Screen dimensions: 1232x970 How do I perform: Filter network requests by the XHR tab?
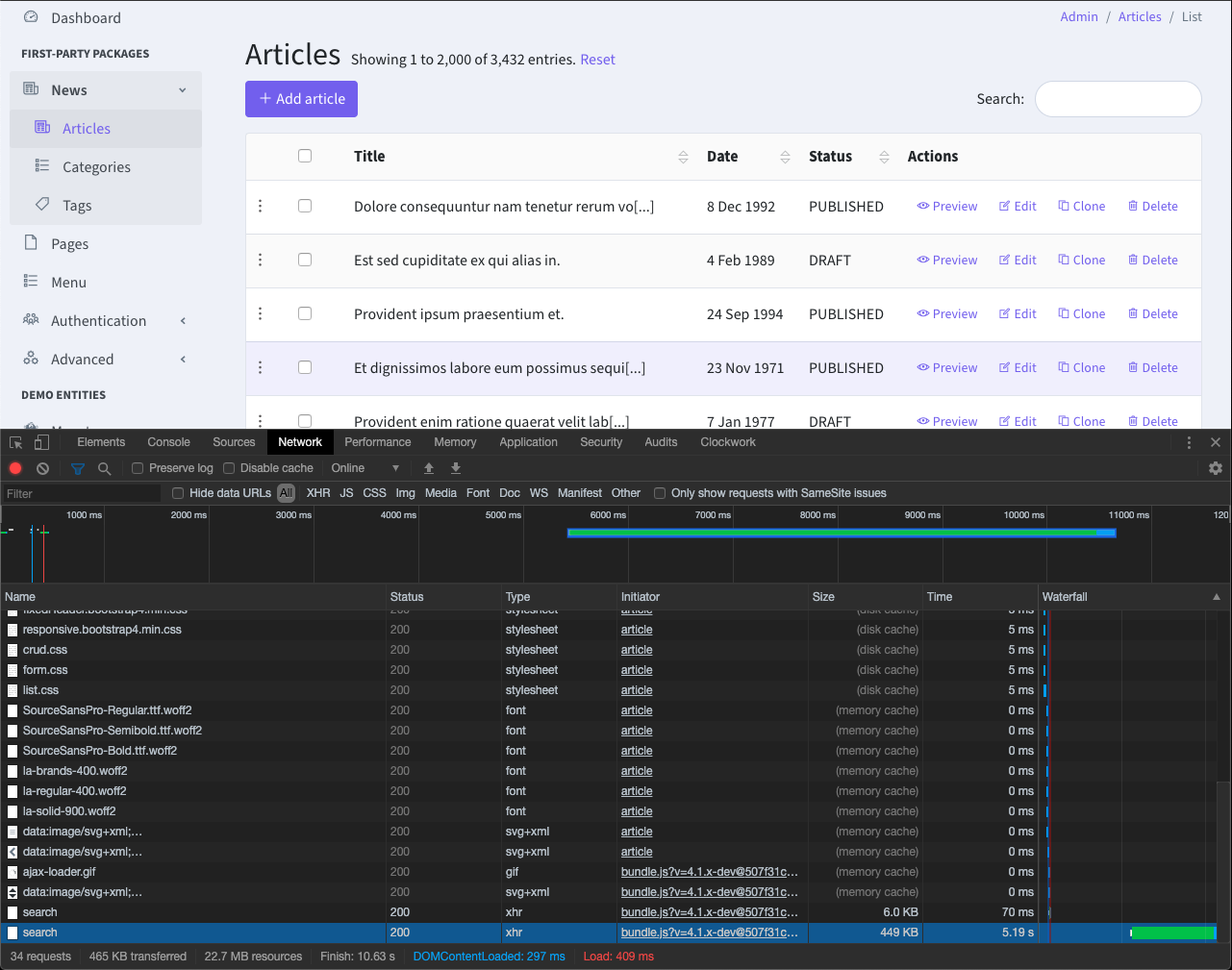(x=317, y=492)
